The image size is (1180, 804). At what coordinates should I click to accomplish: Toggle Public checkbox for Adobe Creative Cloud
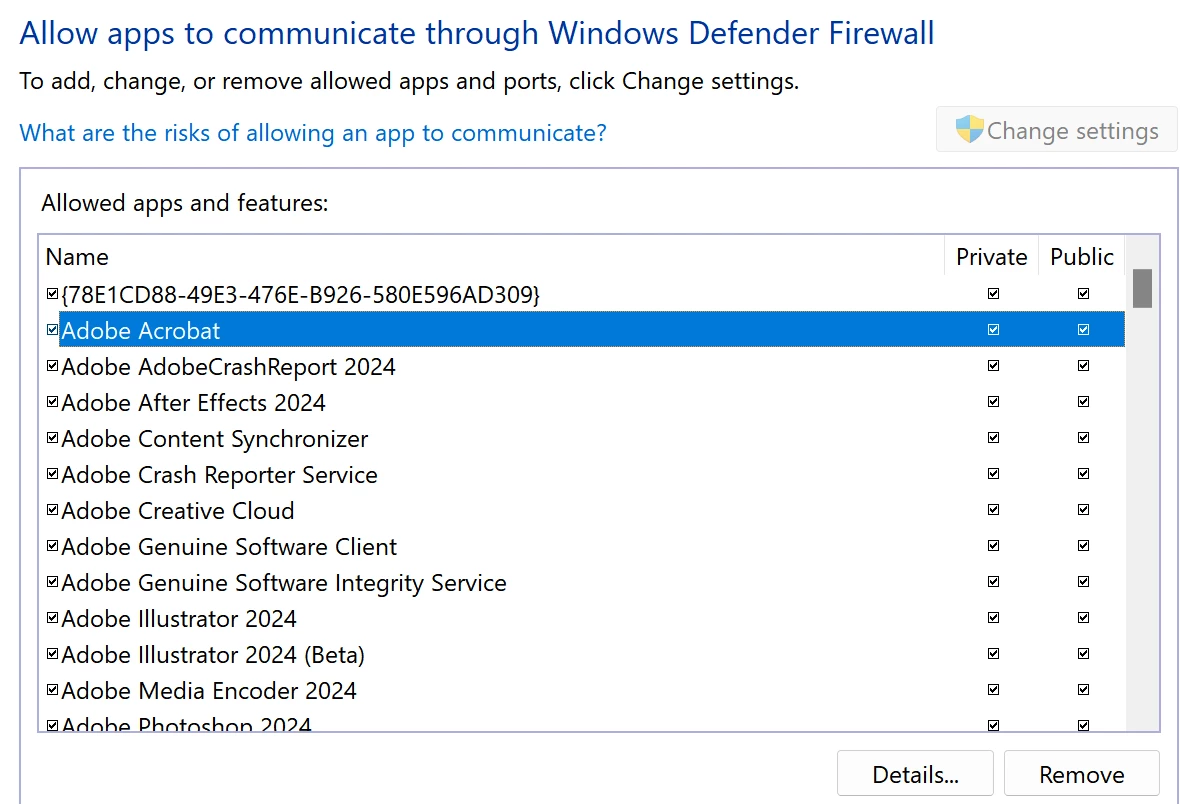tap(1084, 510)
